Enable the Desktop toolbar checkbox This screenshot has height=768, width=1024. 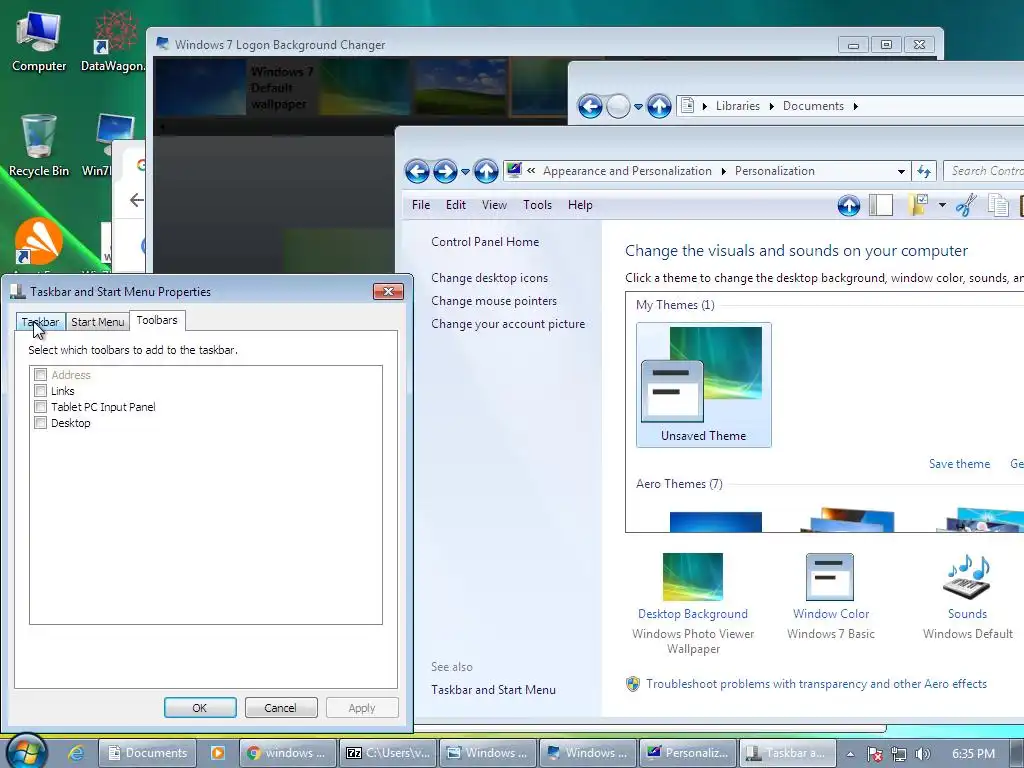coord(40,423)
